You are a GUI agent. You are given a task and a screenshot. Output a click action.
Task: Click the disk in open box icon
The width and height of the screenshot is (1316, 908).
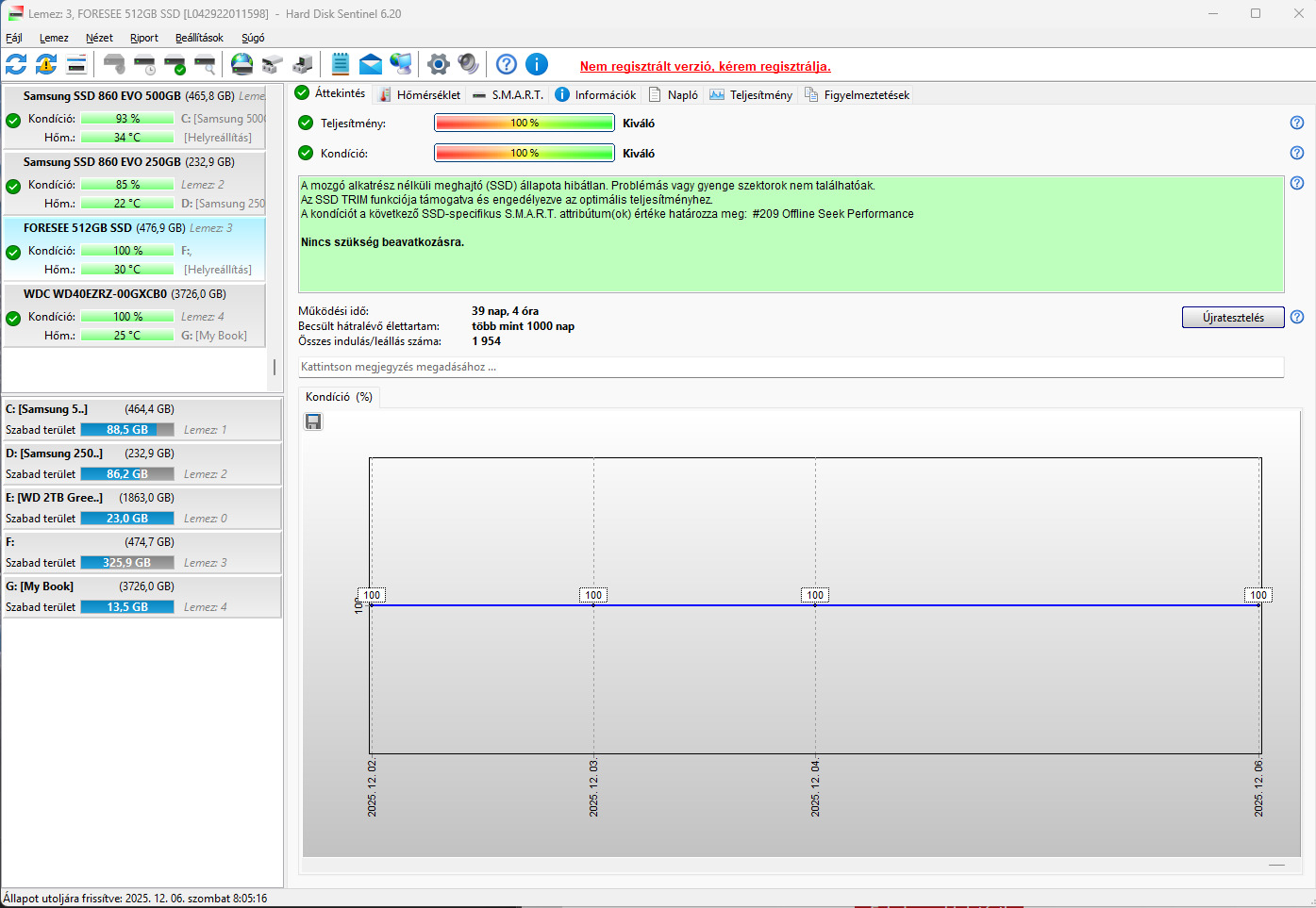click(273, 64)
